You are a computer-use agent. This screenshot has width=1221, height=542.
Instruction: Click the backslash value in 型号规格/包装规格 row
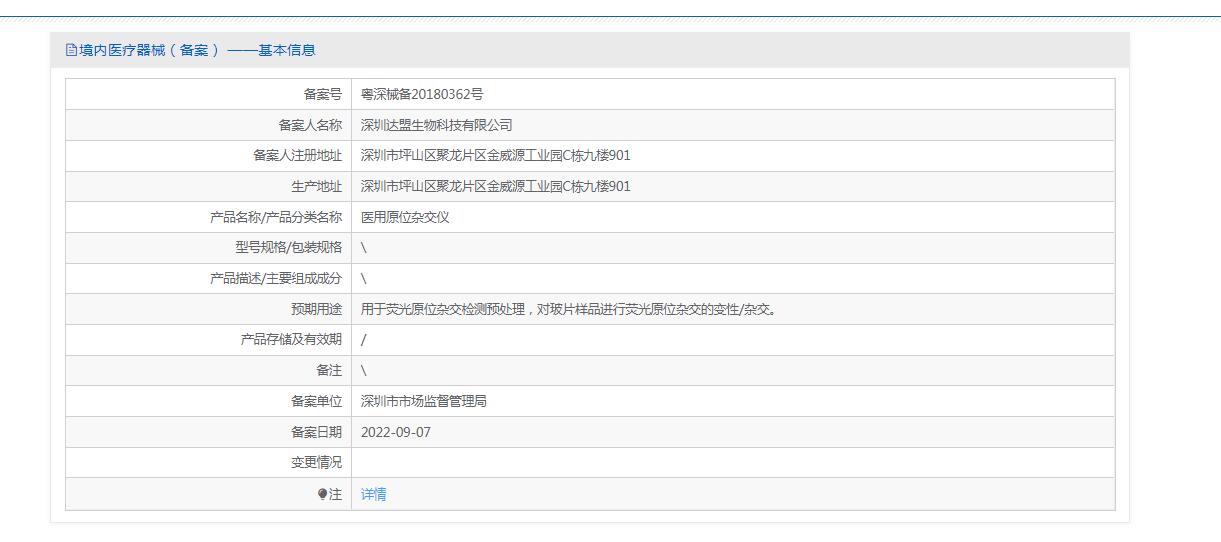pos(364,248)
